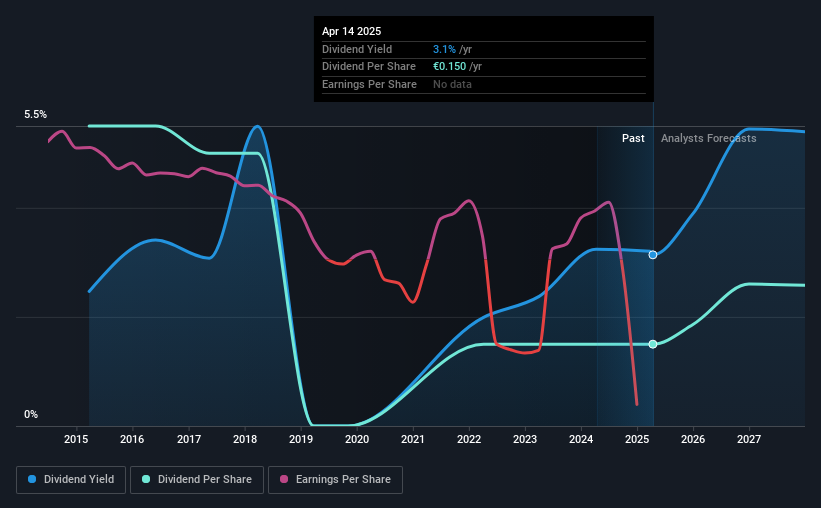Click the 2020 x-axis label
Screen dimensions: 821x508
(x=357, y=439)
